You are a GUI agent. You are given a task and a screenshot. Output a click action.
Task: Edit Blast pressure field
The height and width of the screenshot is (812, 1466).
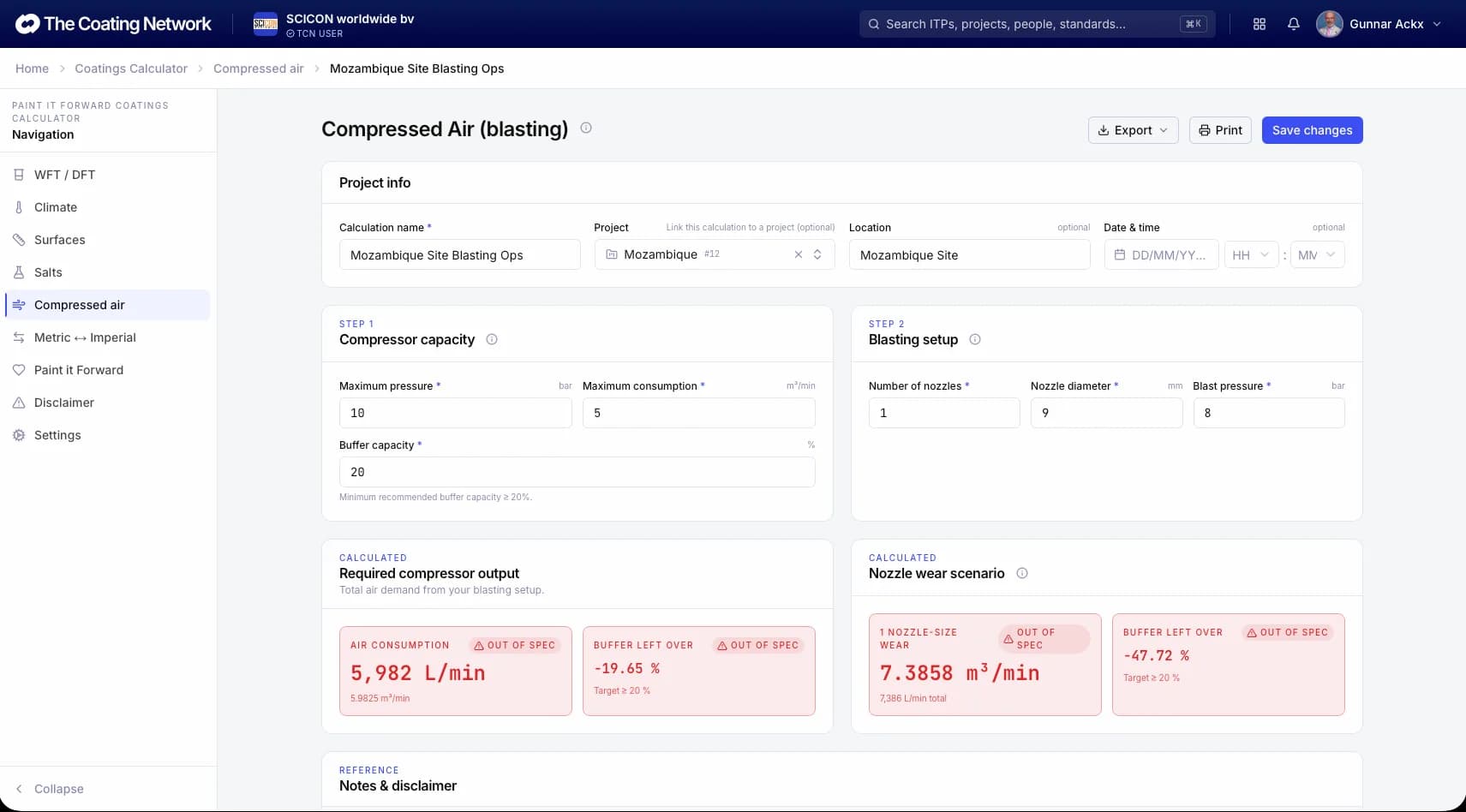click(1269, 413)
